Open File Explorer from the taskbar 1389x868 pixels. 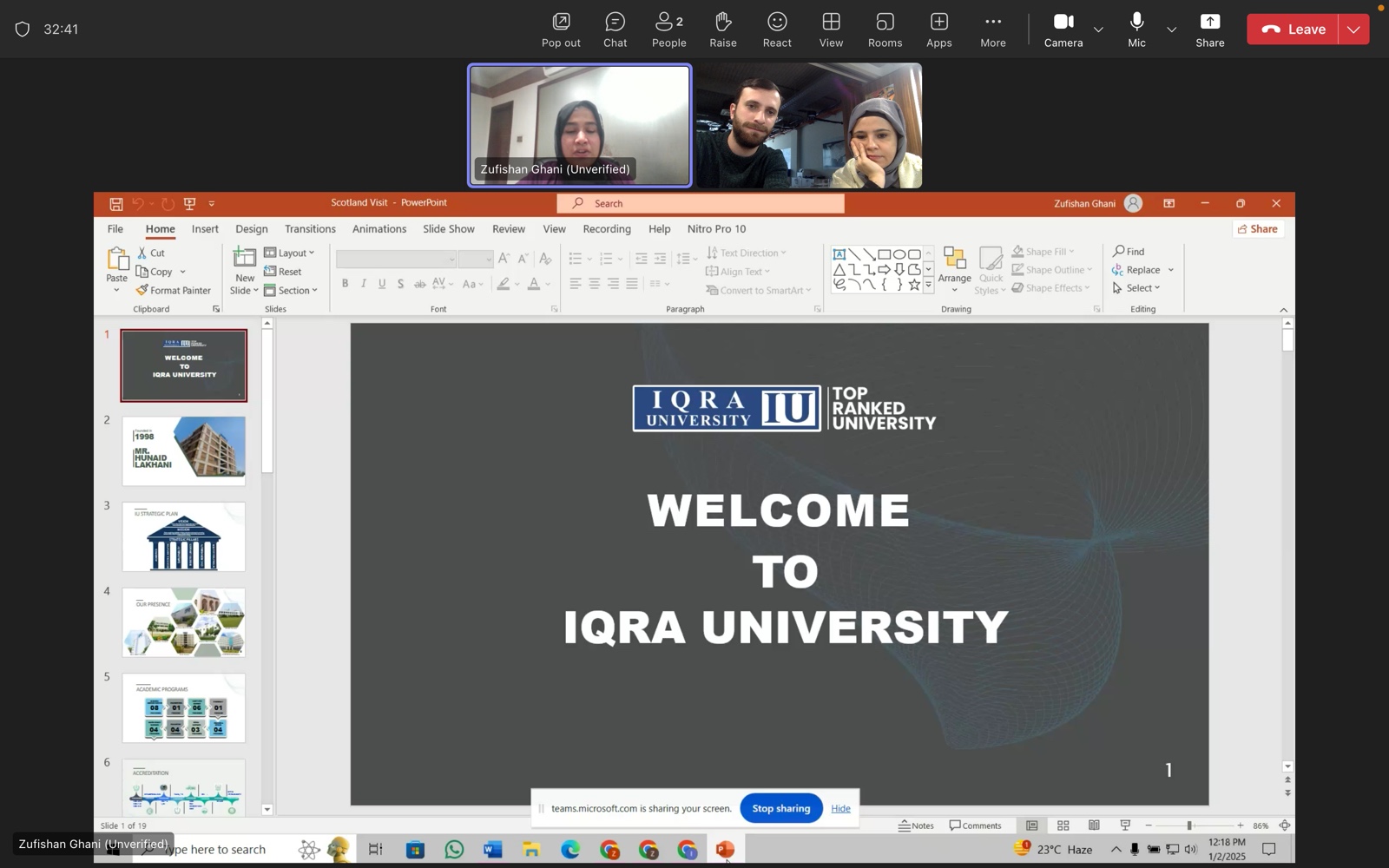tap(530, 850)
